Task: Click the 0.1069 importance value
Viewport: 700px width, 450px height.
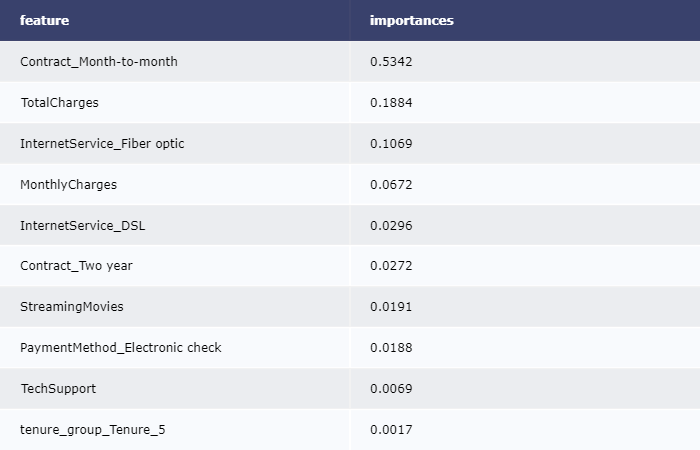Action: point(391,144)
